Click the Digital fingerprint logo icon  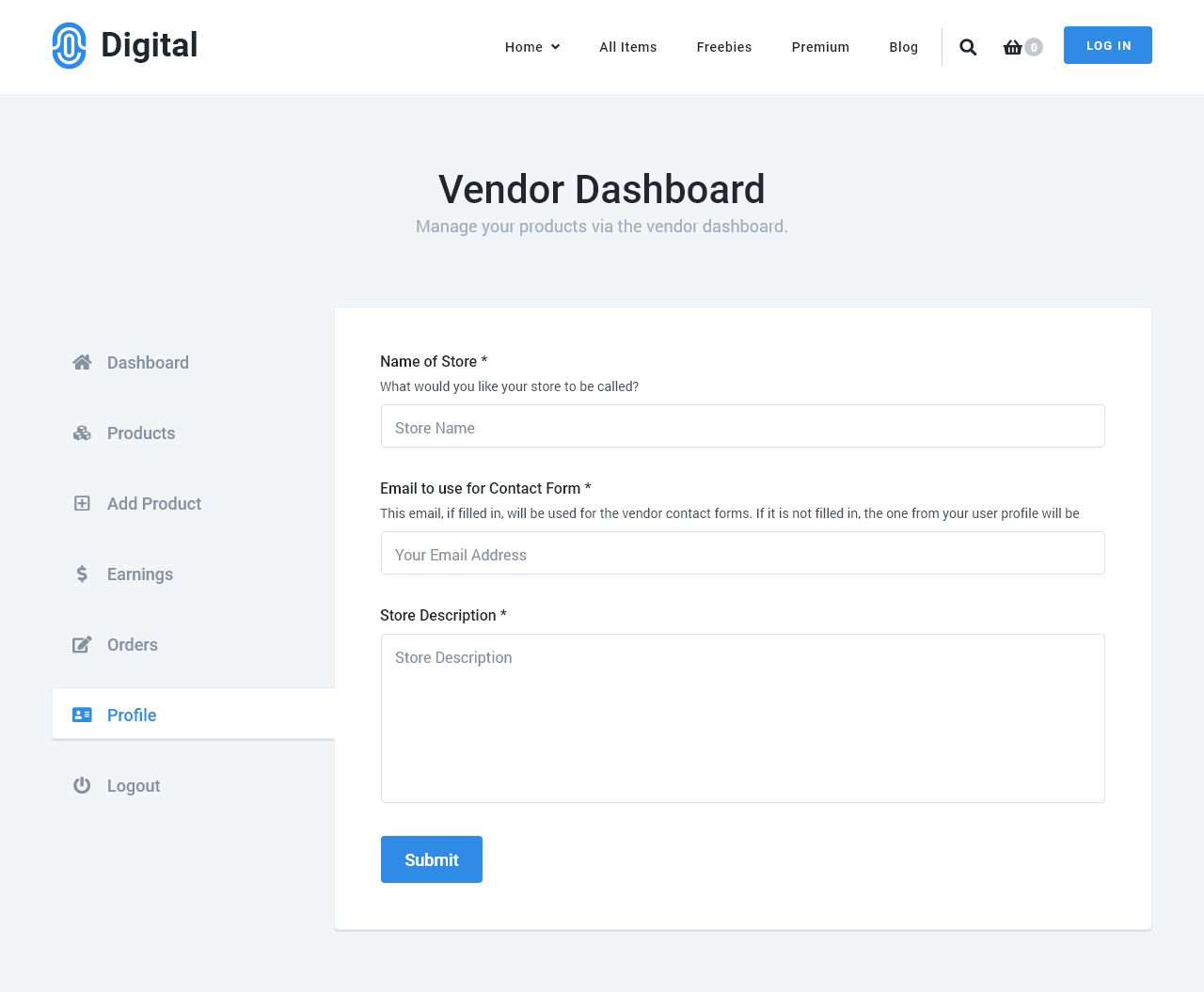tap(69, 45)
